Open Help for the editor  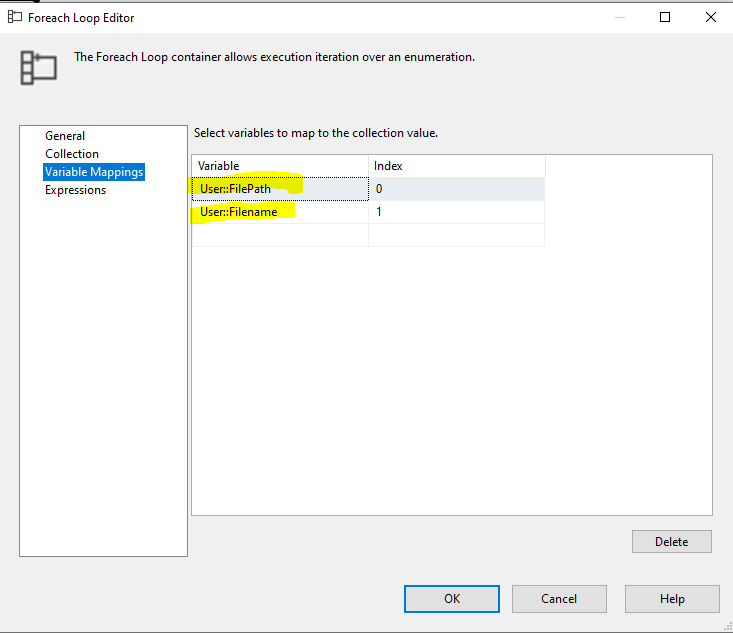tap(672, 599)
